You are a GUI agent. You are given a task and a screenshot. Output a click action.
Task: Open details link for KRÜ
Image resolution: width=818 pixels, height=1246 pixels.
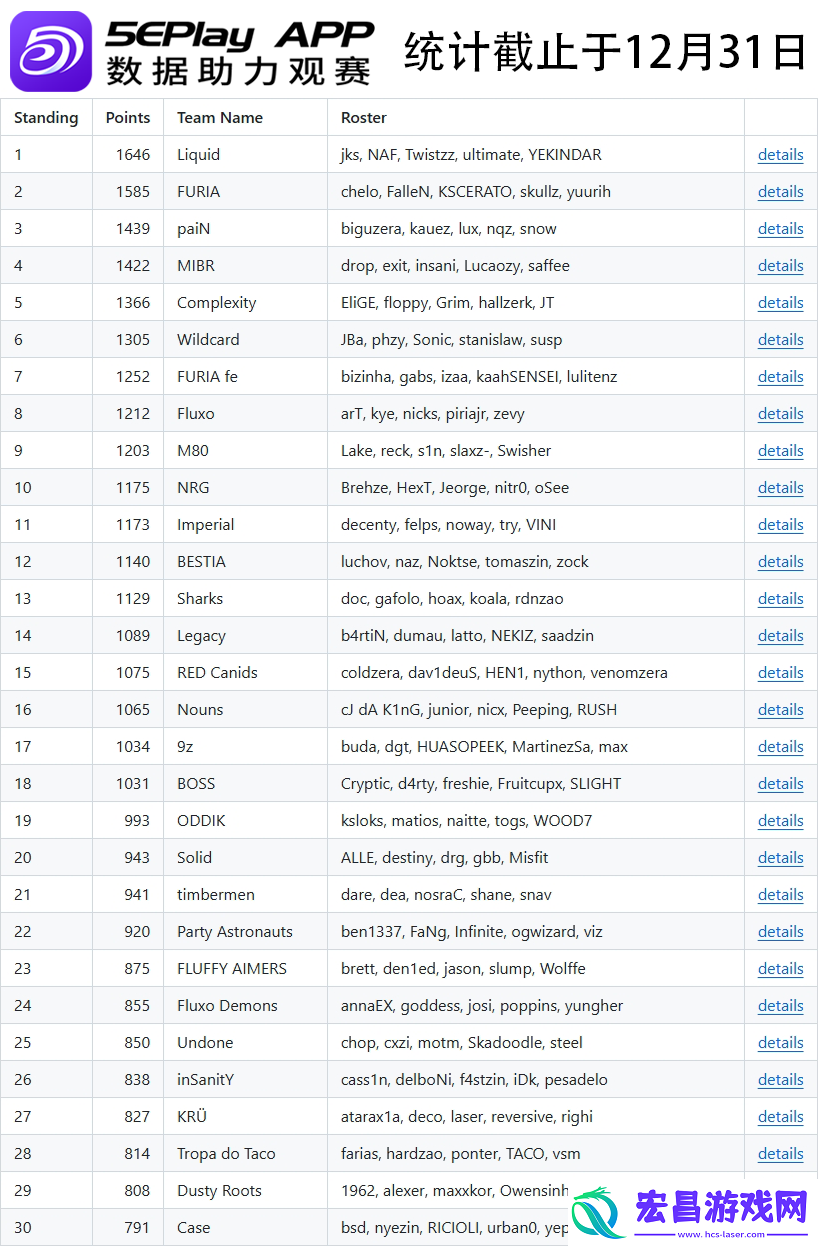click(780, 1117)
